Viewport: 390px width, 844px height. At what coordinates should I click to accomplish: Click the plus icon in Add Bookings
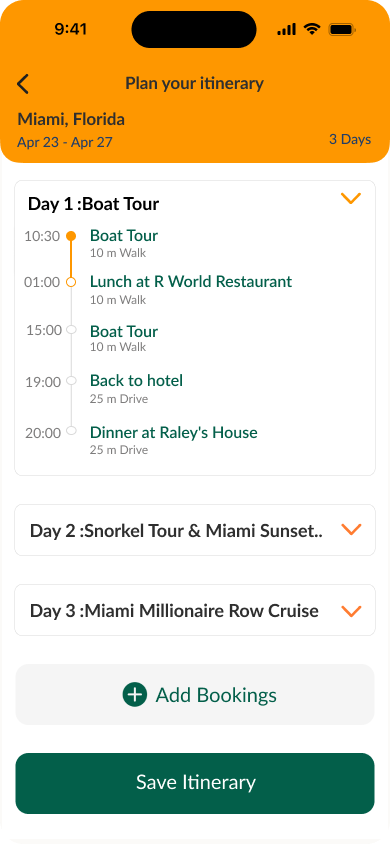(134, 694)
